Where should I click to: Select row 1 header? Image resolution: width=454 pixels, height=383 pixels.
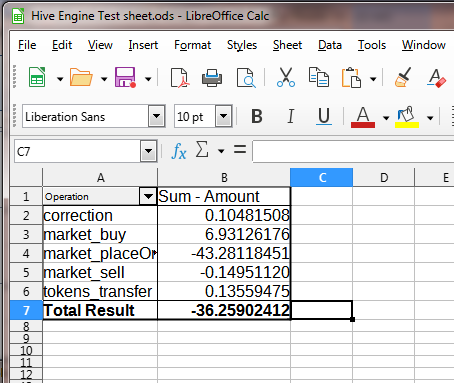pos(26,196)
